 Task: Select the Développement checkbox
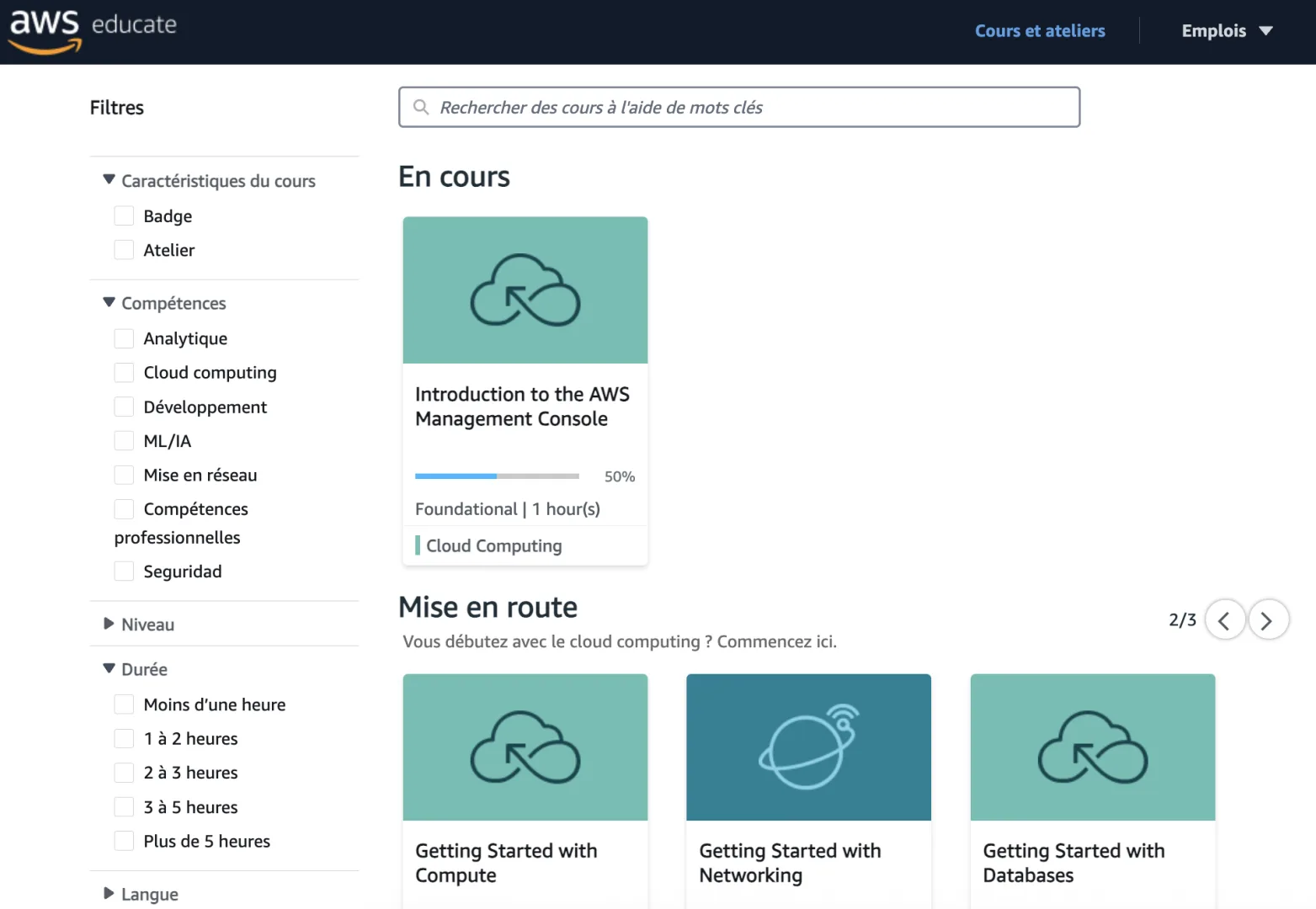click(124, 407)
